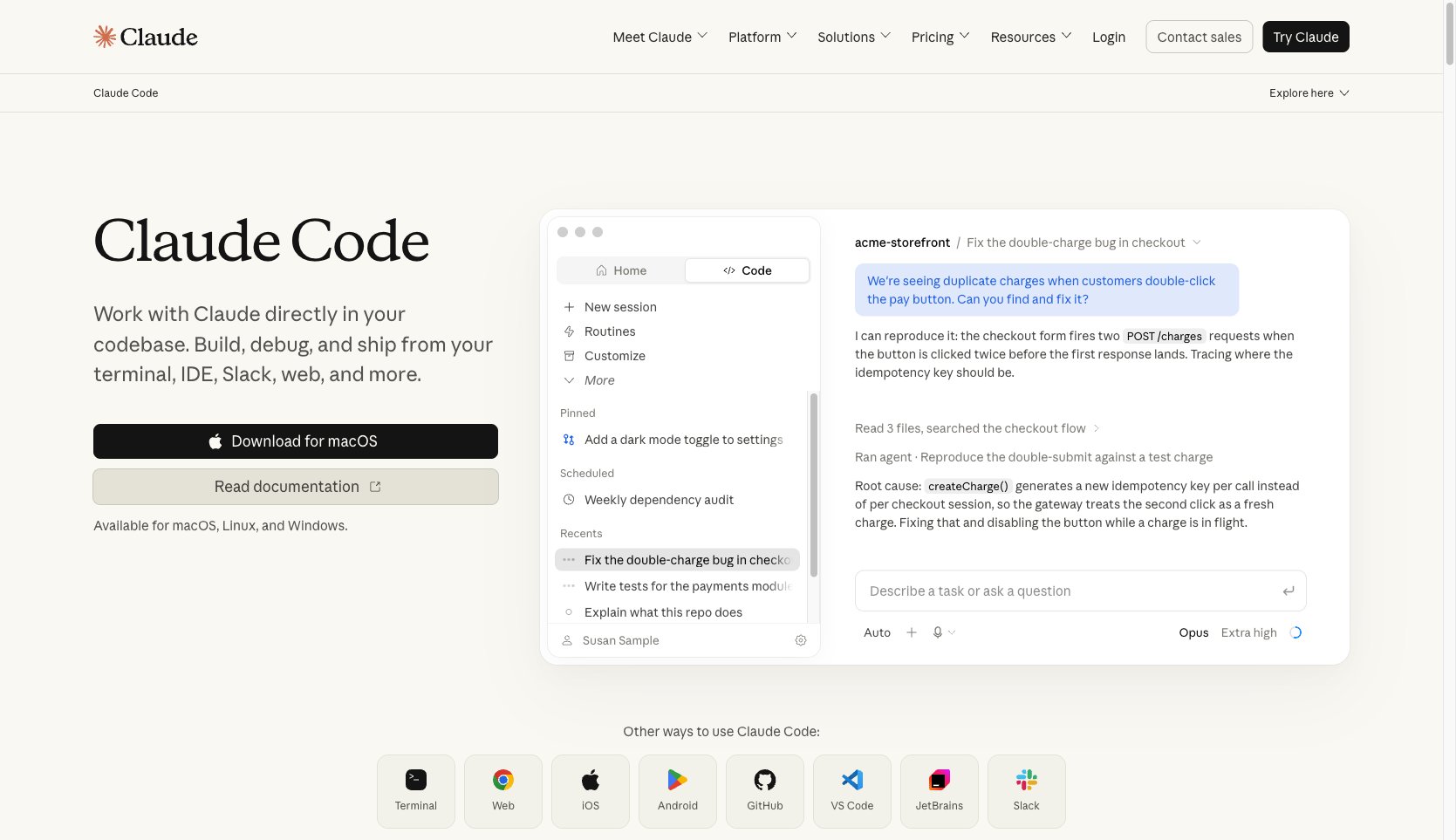Click the settings gear beside Susan Sample
Screen dimensions: 1456x840
point(801,640)
